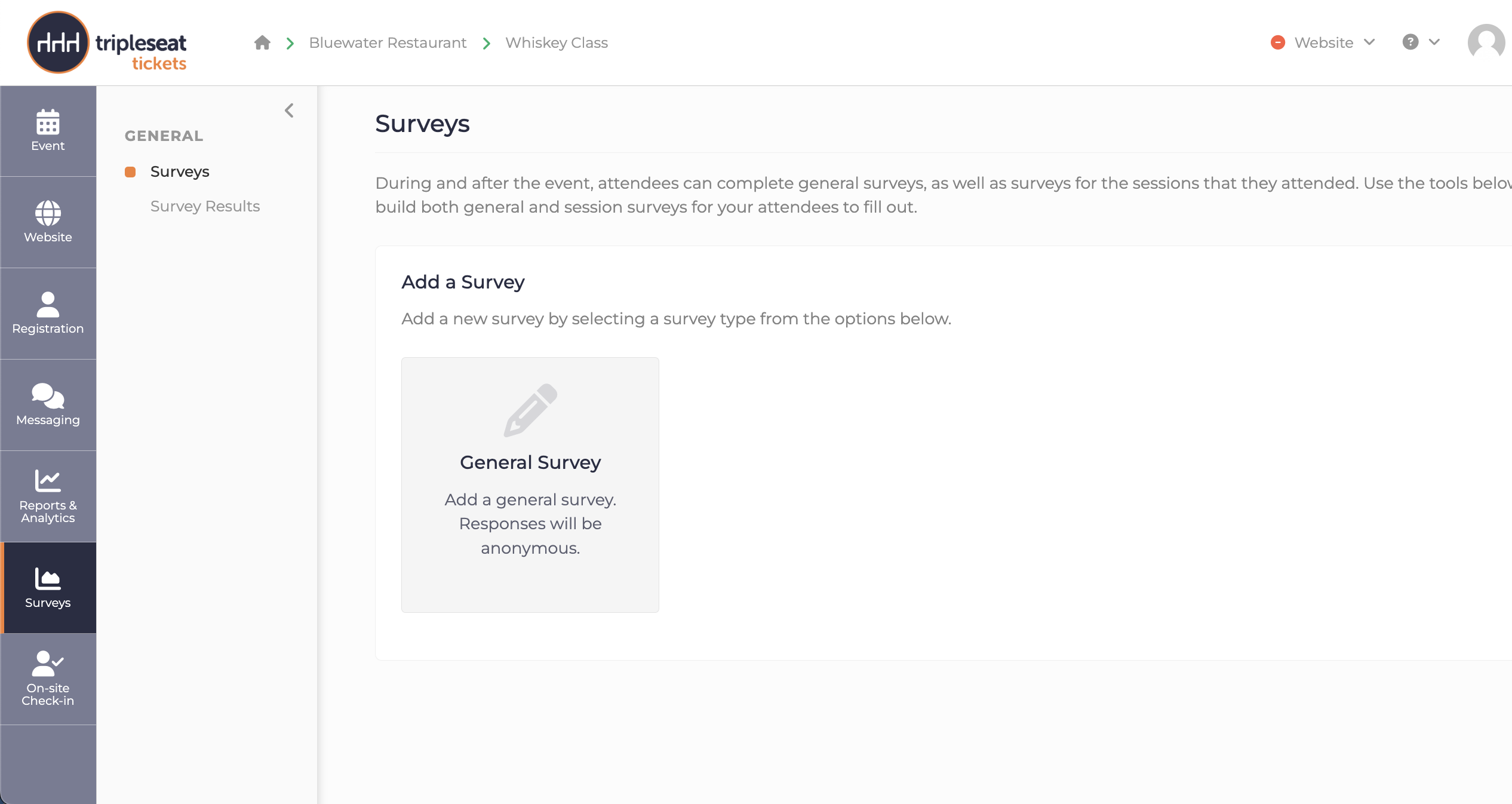Open Reports & Analytics chart icon
The image size is (1512, 804).
[x=48, y=481]
